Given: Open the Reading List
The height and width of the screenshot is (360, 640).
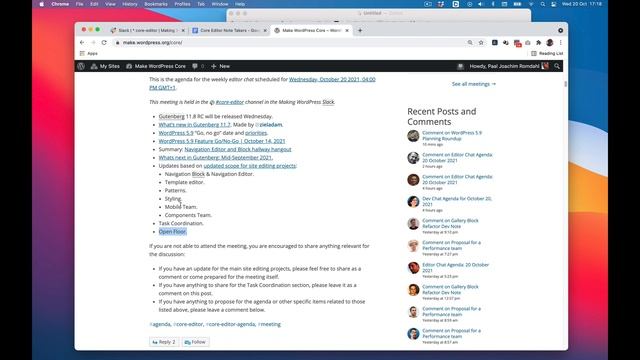Looking at the screenshot, I should coord(547,53).
